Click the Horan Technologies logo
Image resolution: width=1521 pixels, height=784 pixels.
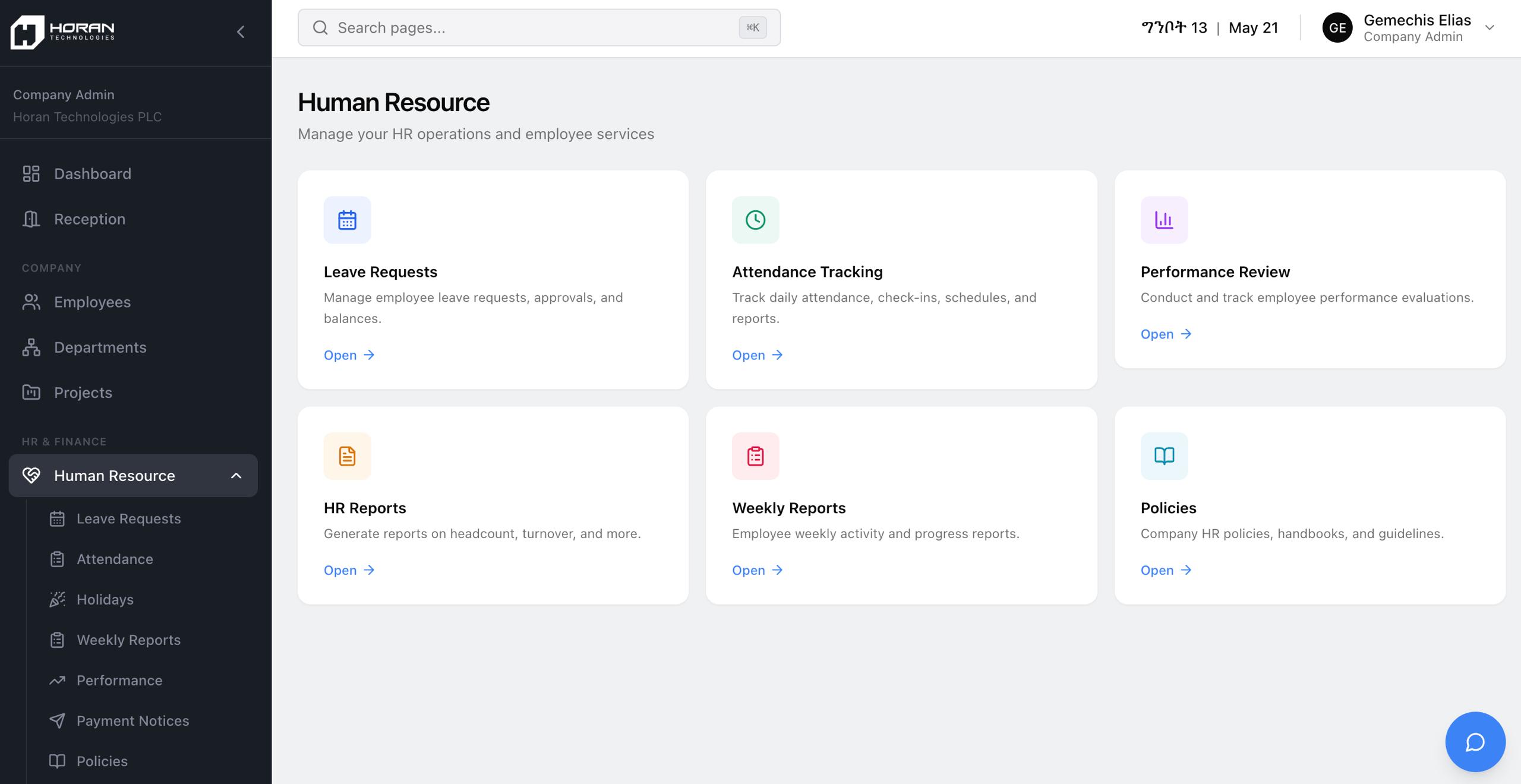[x=62, y=32]
